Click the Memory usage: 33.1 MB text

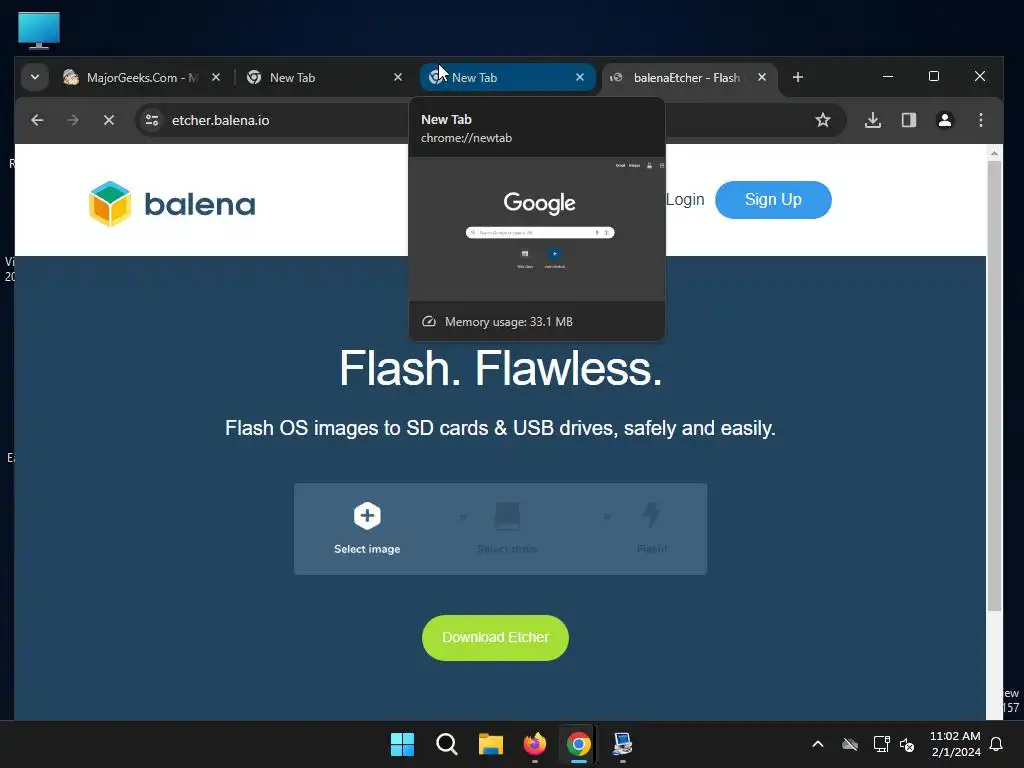pyautogui.click(x=508, y=322)
